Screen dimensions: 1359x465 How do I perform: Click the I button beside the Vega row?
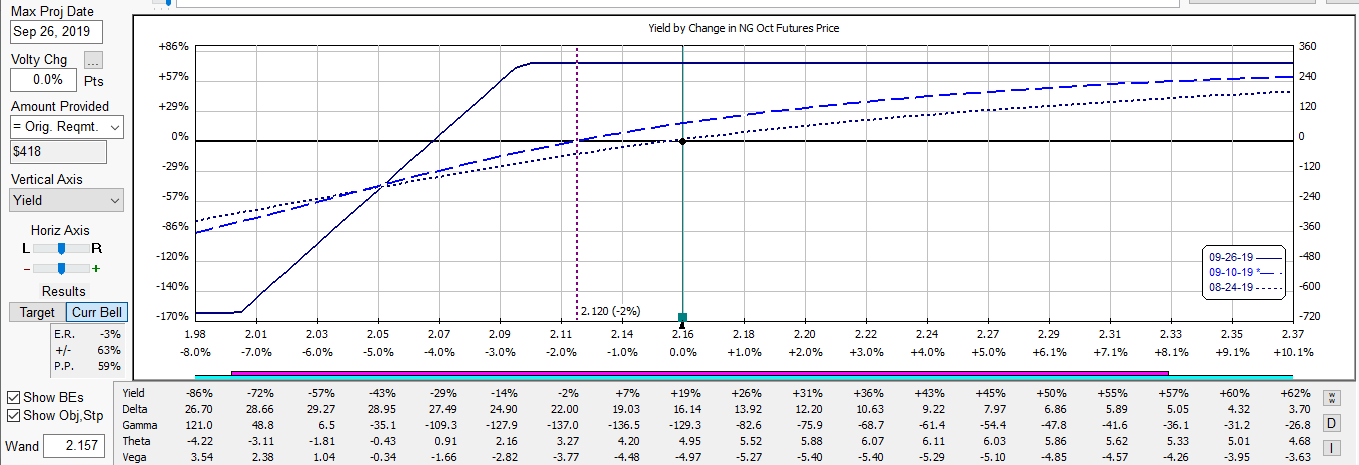pyautogui.click(x=1331, y=447)
